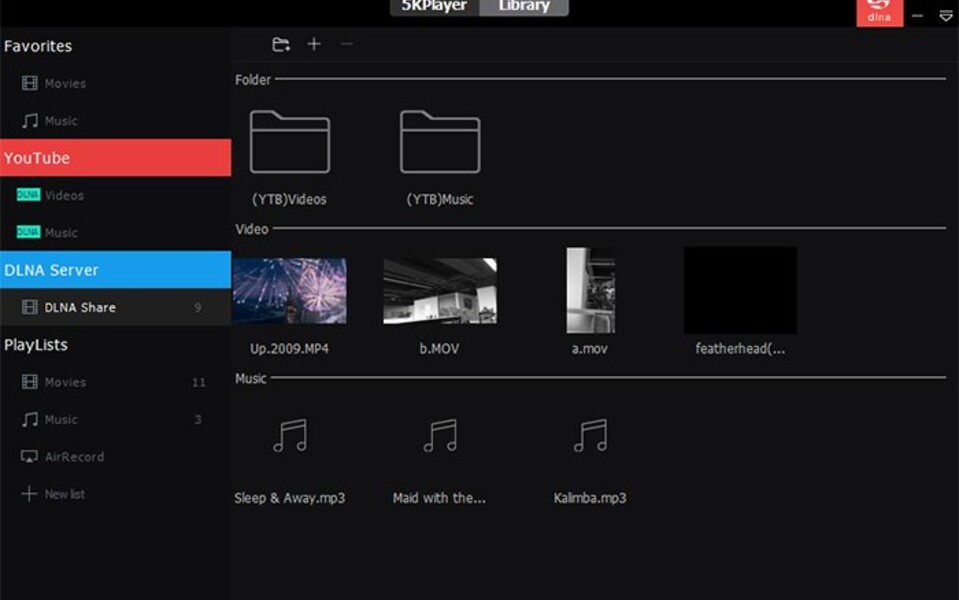Minimize the 5KPlayer window
The width and height of the screenshot is (959, 600).
pos(917,16)
